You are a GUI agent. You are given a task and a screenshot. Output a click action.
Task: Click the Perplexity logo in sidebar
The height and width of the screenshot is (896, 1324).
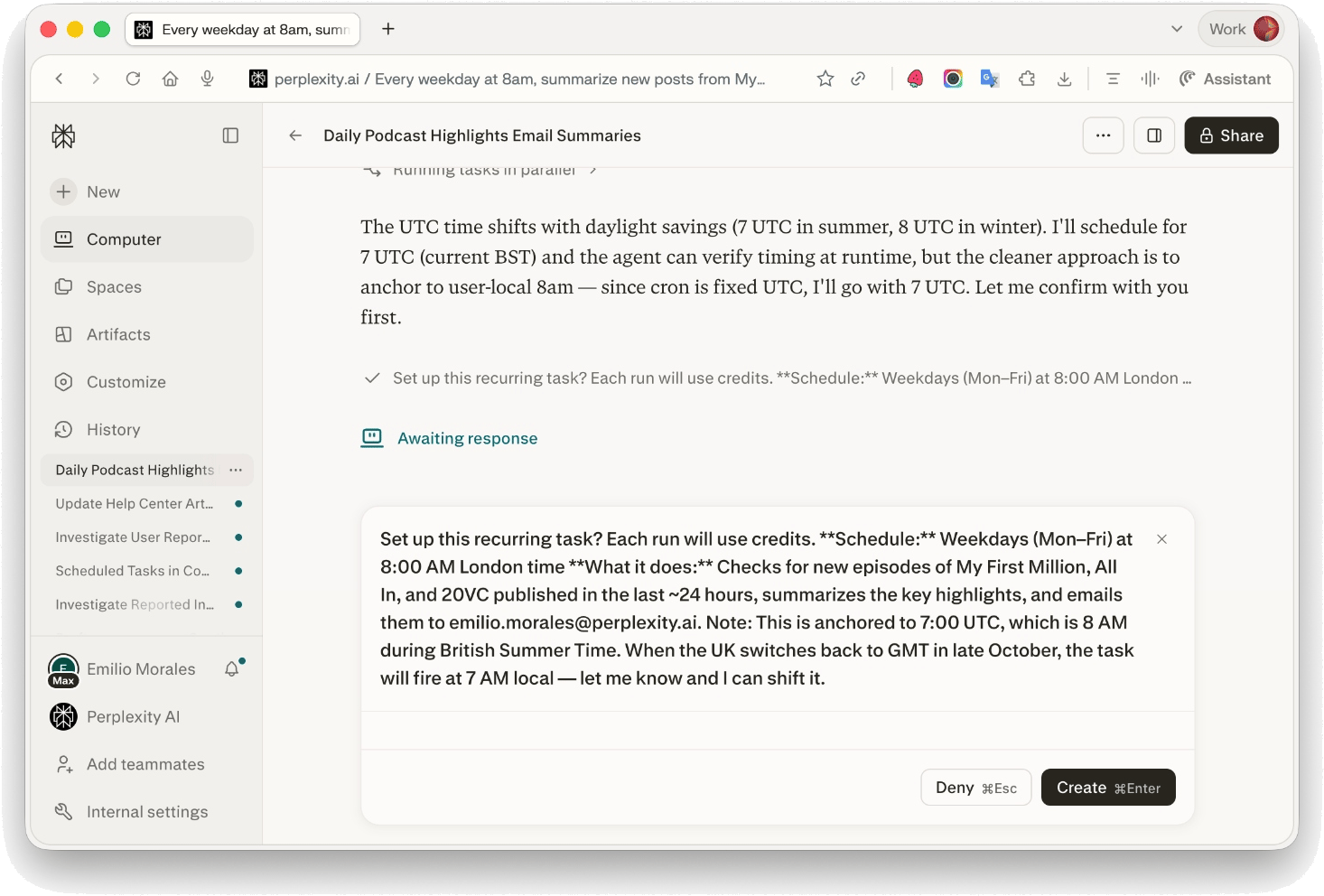point(63,135)
